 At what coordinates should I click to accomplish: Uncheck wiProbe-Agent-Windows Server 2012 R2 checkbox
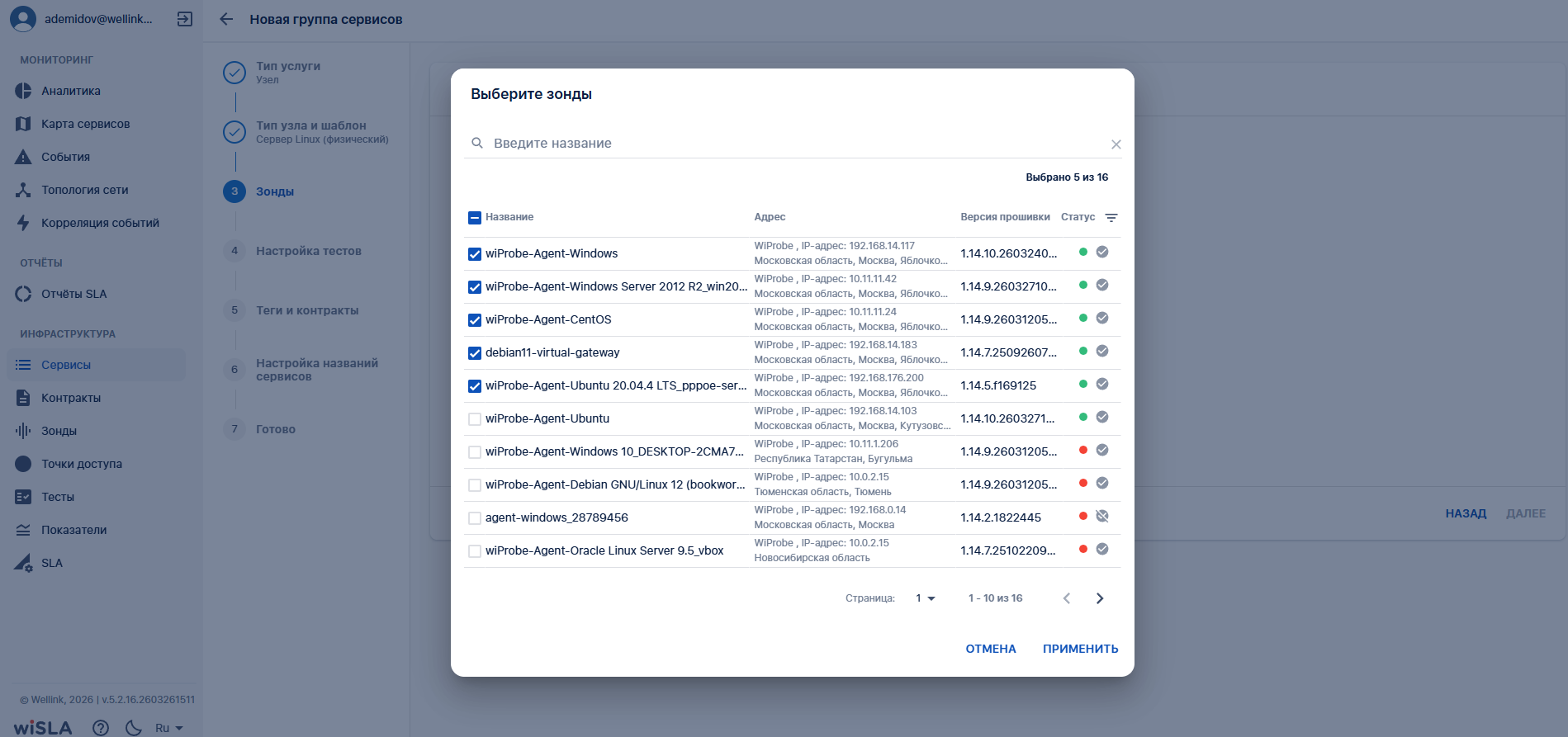[x=475, y=287]
